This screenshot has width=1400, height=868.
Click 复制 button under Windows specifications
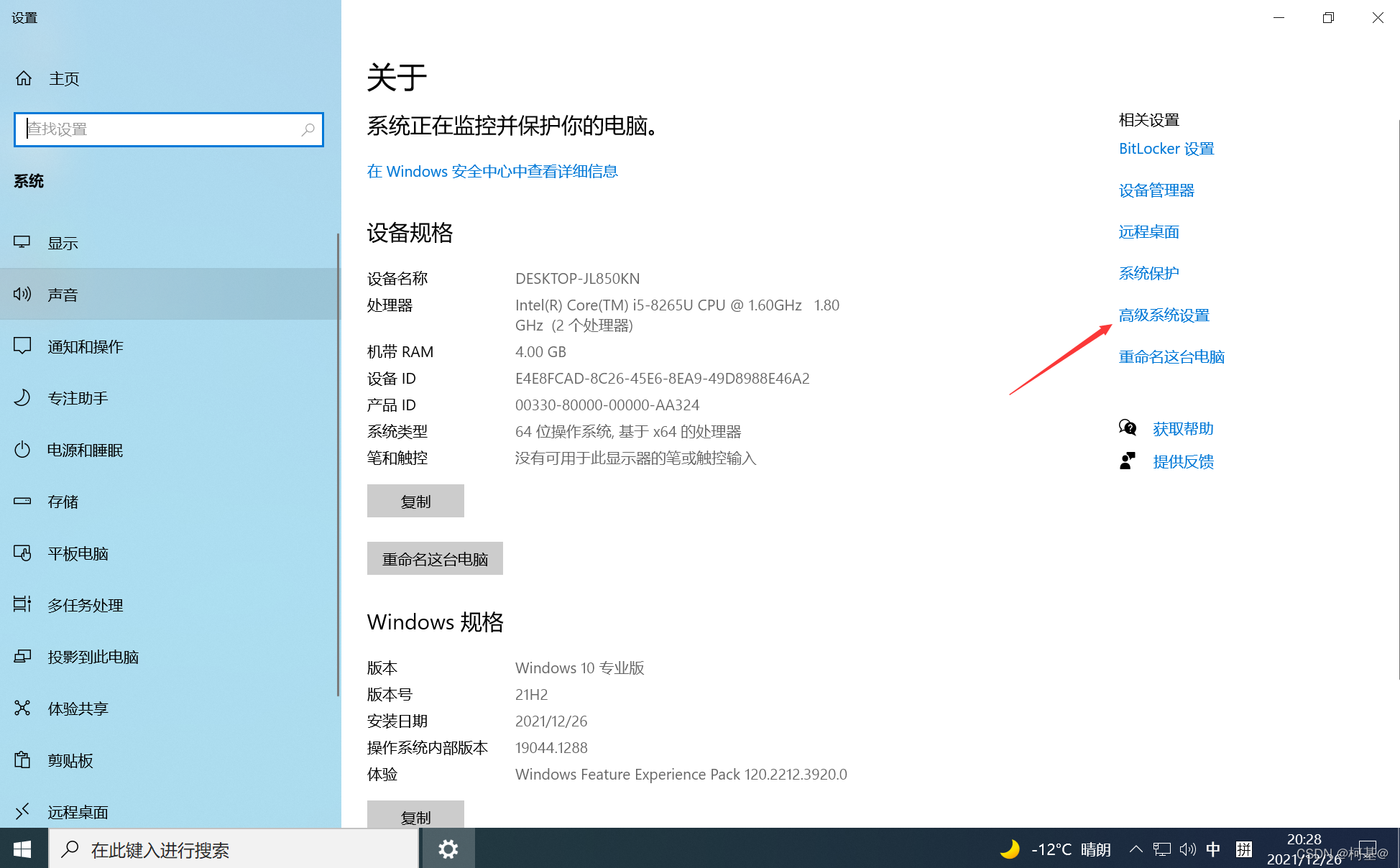[415, 815]
